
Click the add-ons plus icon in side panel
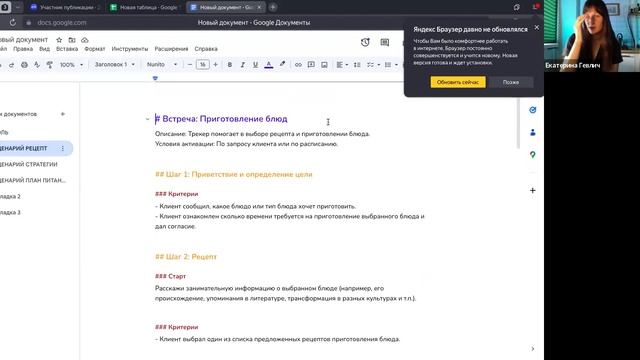(533, 190)
